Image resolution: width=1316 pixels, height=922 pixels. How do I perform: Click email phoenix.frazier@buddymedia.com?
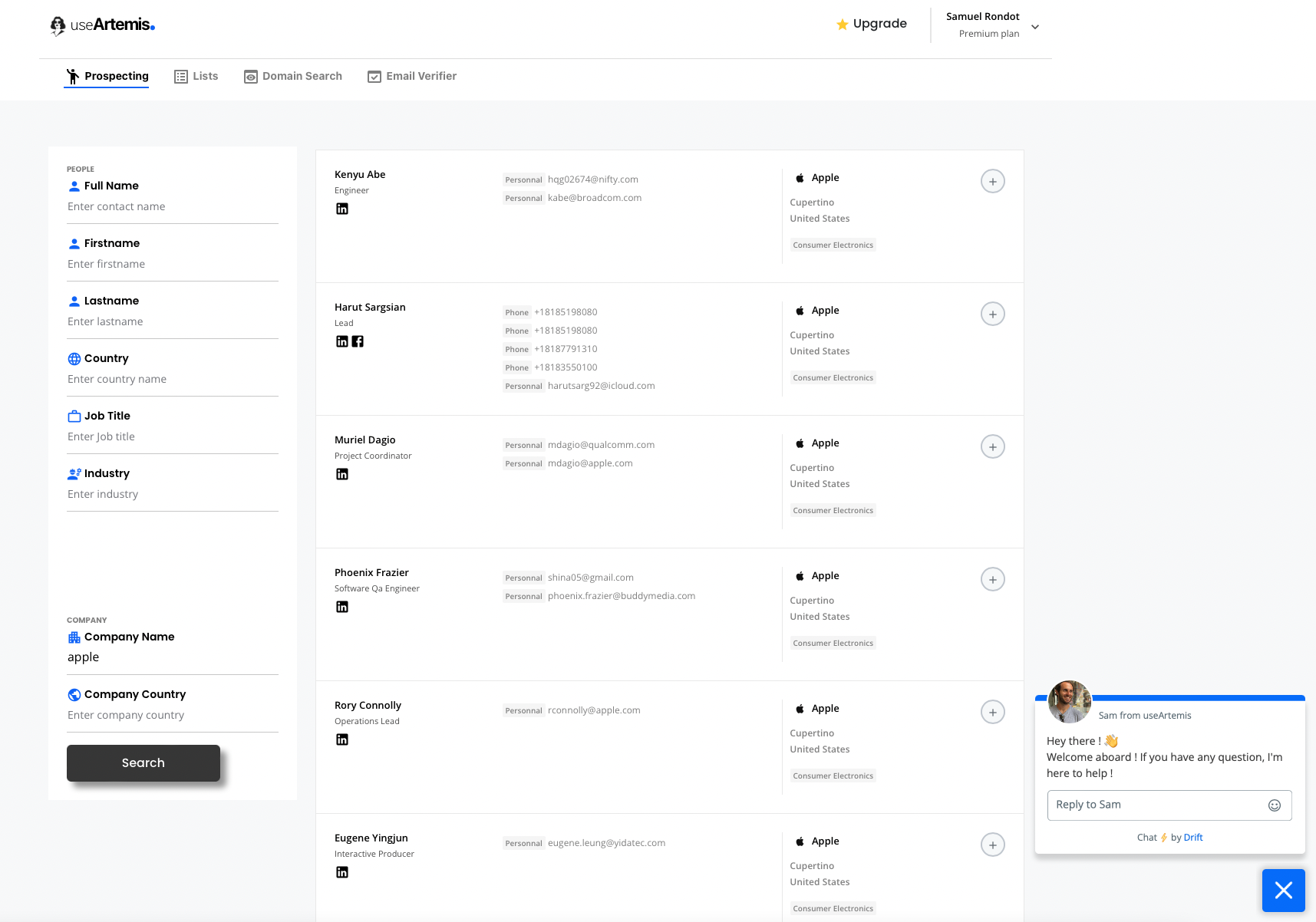coord(622,596)
